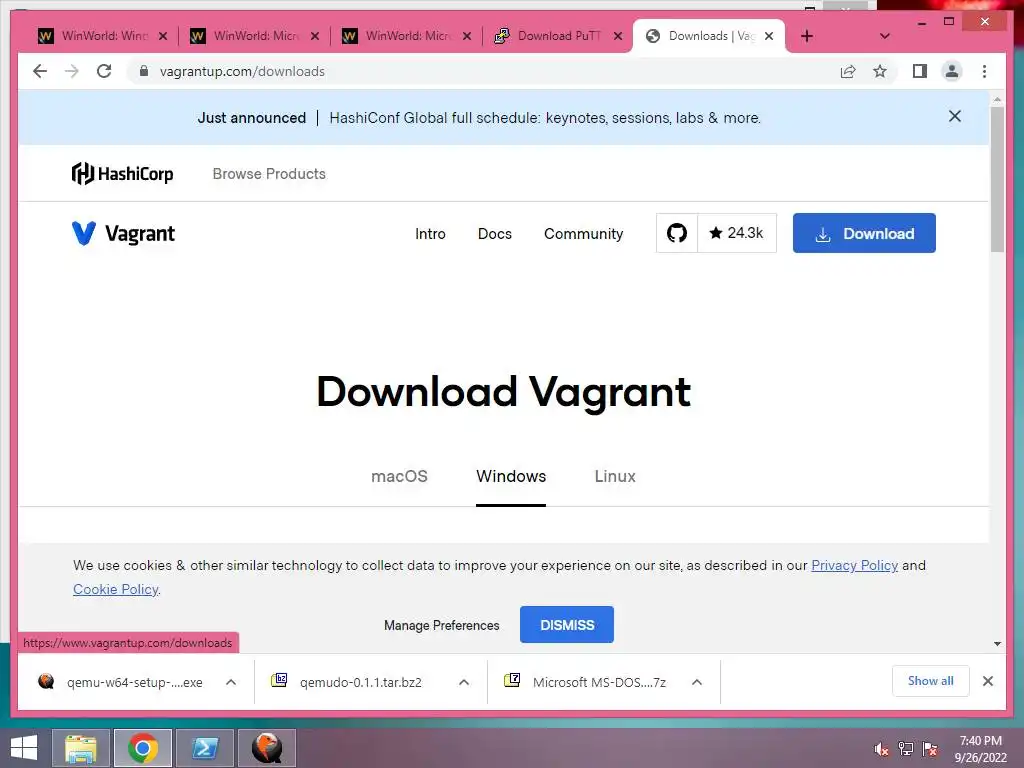Open the Privacy Policy link

(854, 565)
